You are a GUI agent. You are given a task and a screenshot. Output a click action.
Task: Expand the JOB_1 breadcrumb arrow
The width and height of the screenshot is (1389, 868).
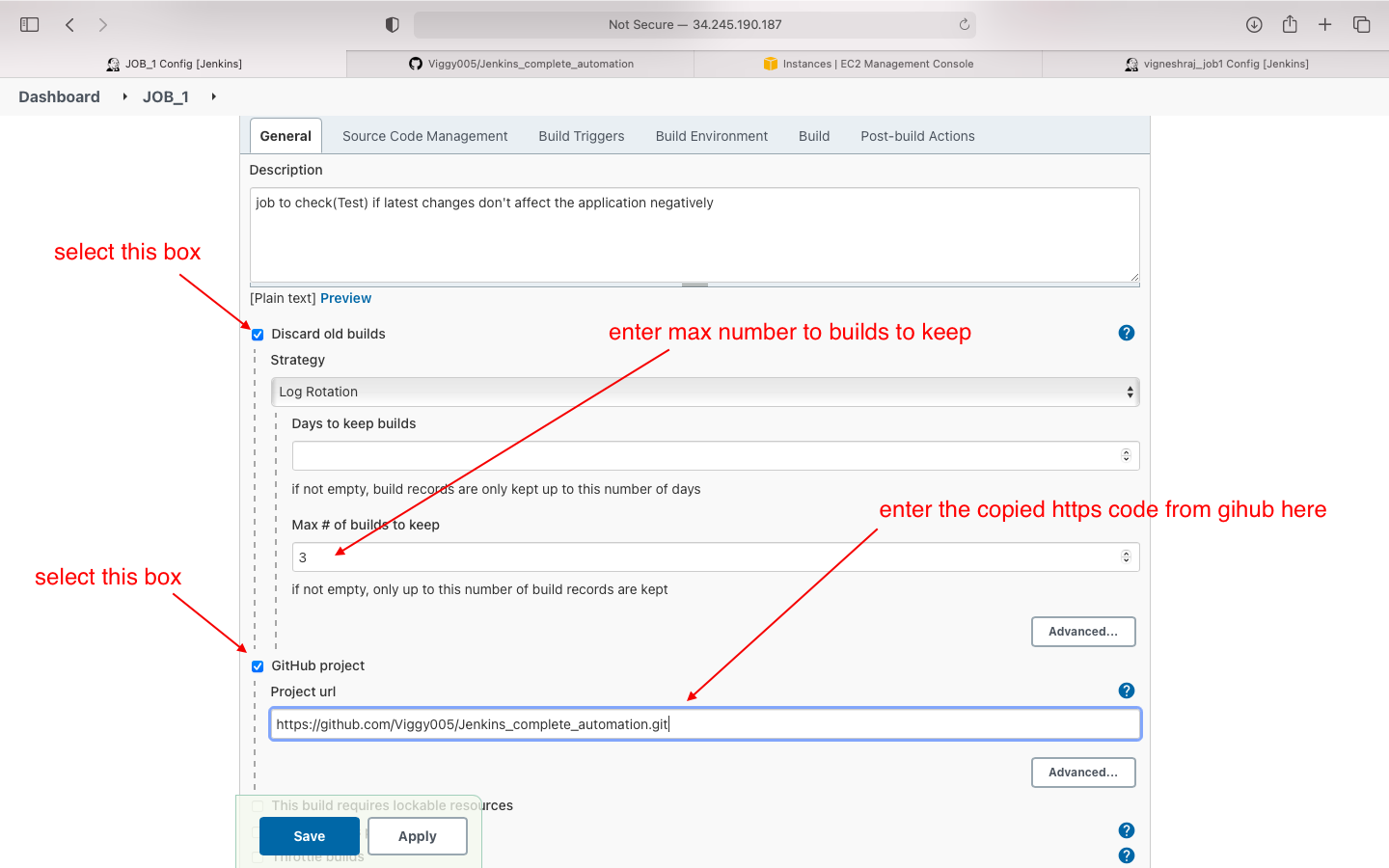point(213,96)
